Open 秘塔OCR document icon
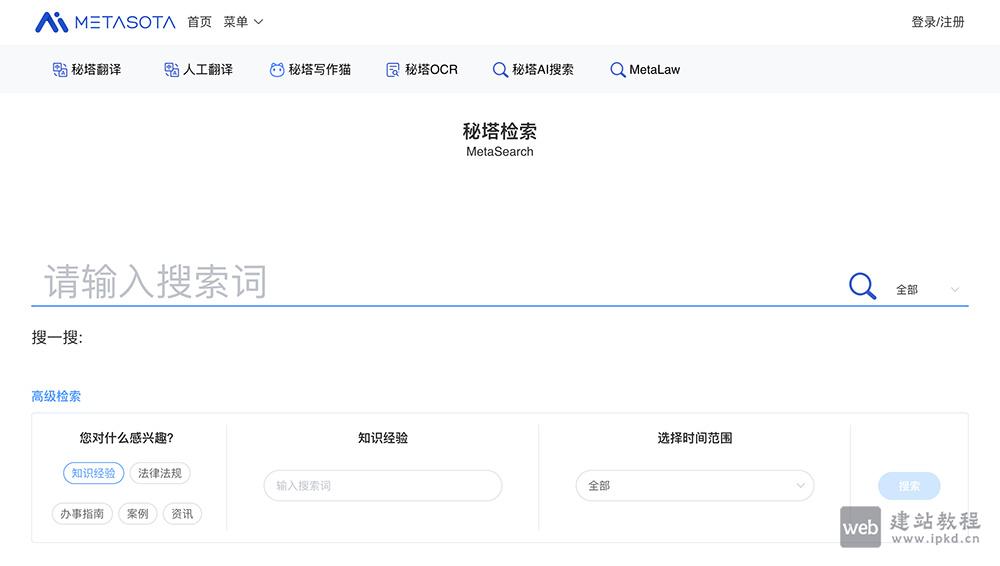1000x566 pixels. tap(393, 70)
